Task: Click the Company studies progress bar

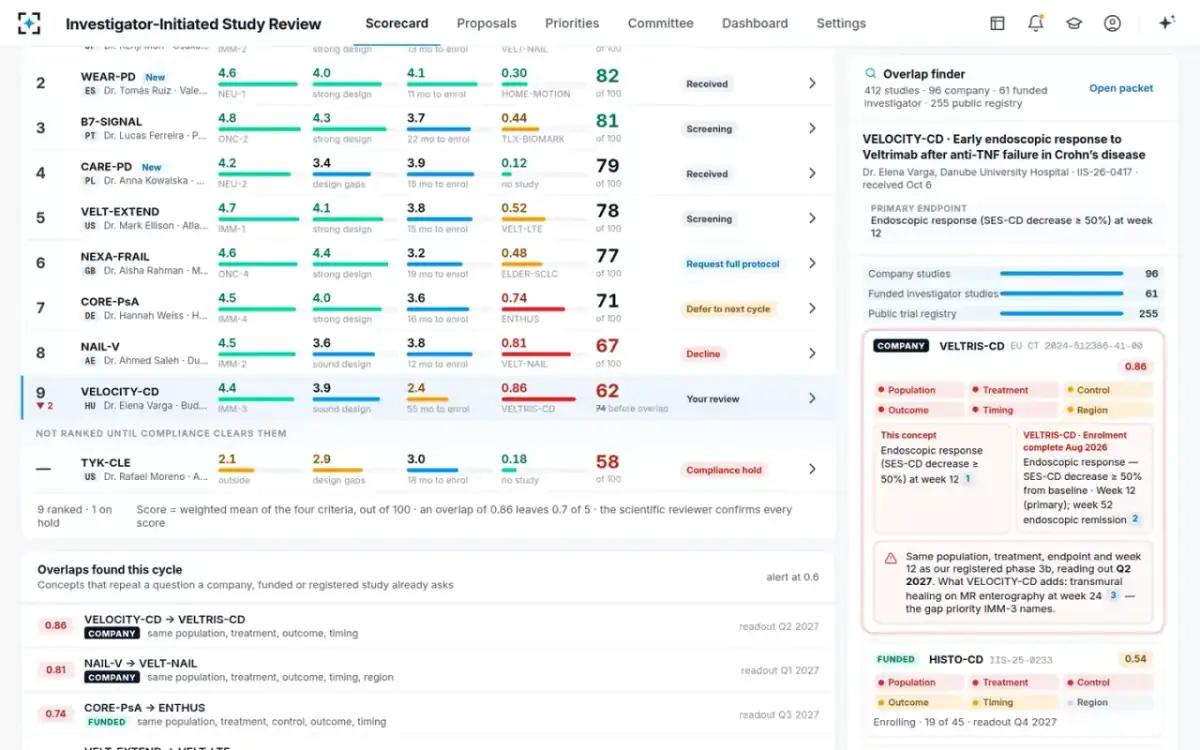Action: (x=1062, y=274)
